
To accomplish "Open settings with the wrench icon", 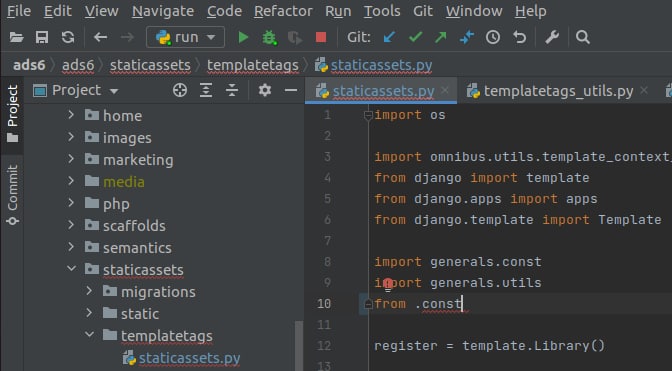I will pos(552,37).
